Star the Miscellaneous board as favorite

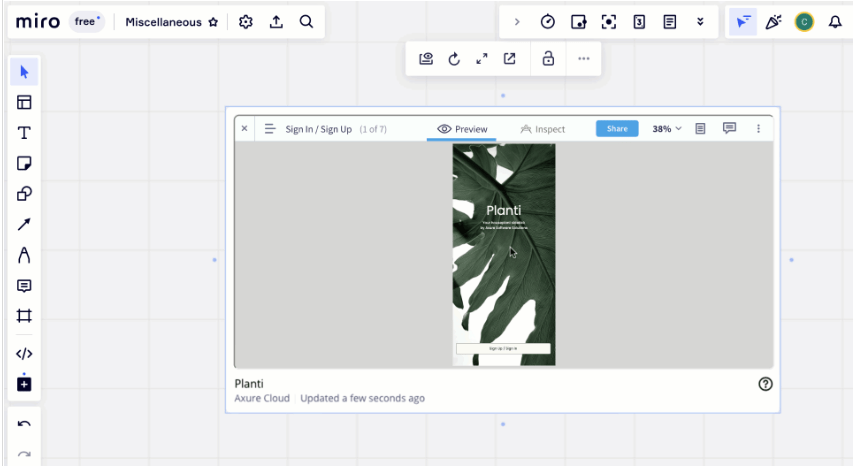(x=212, y=22)
